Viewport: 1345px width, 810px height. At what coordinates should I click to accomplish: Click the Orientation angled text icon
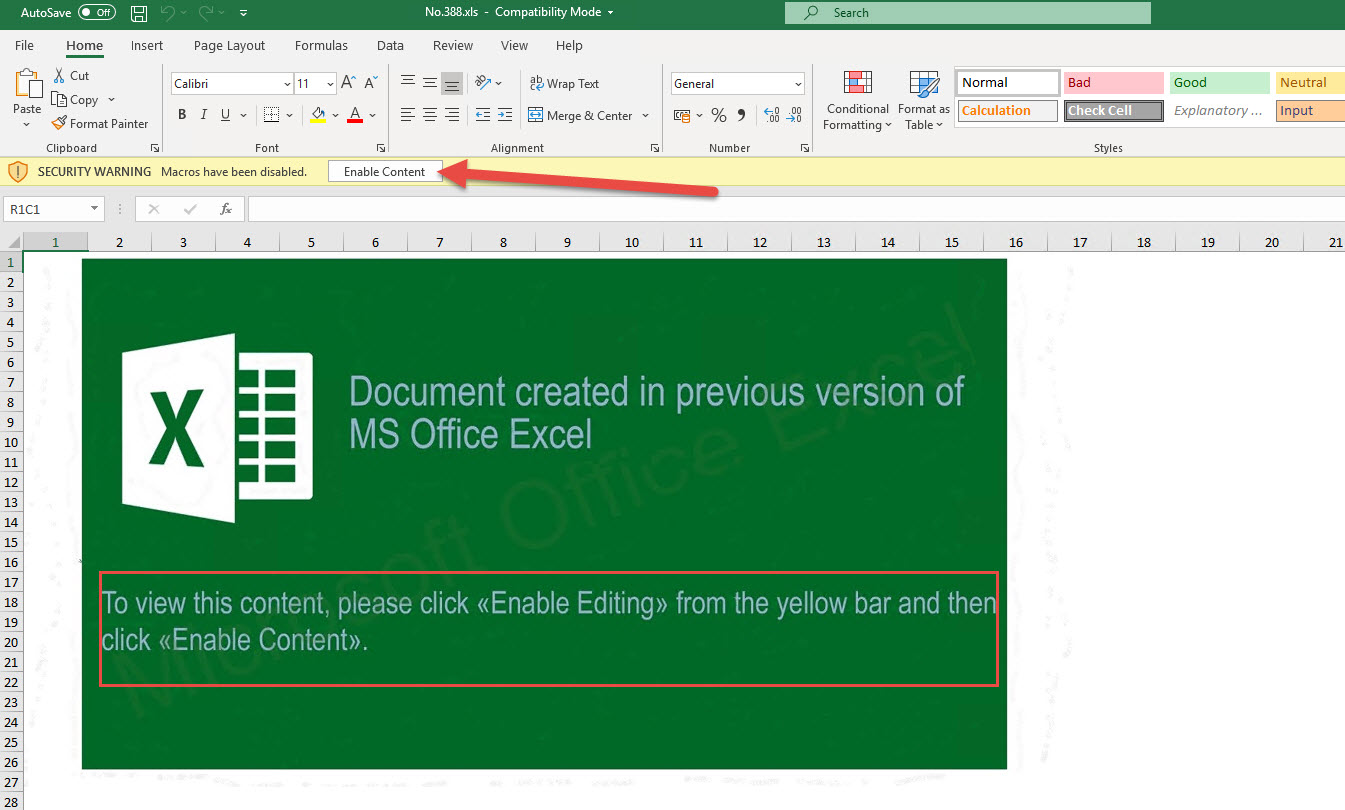pos(484,84)
